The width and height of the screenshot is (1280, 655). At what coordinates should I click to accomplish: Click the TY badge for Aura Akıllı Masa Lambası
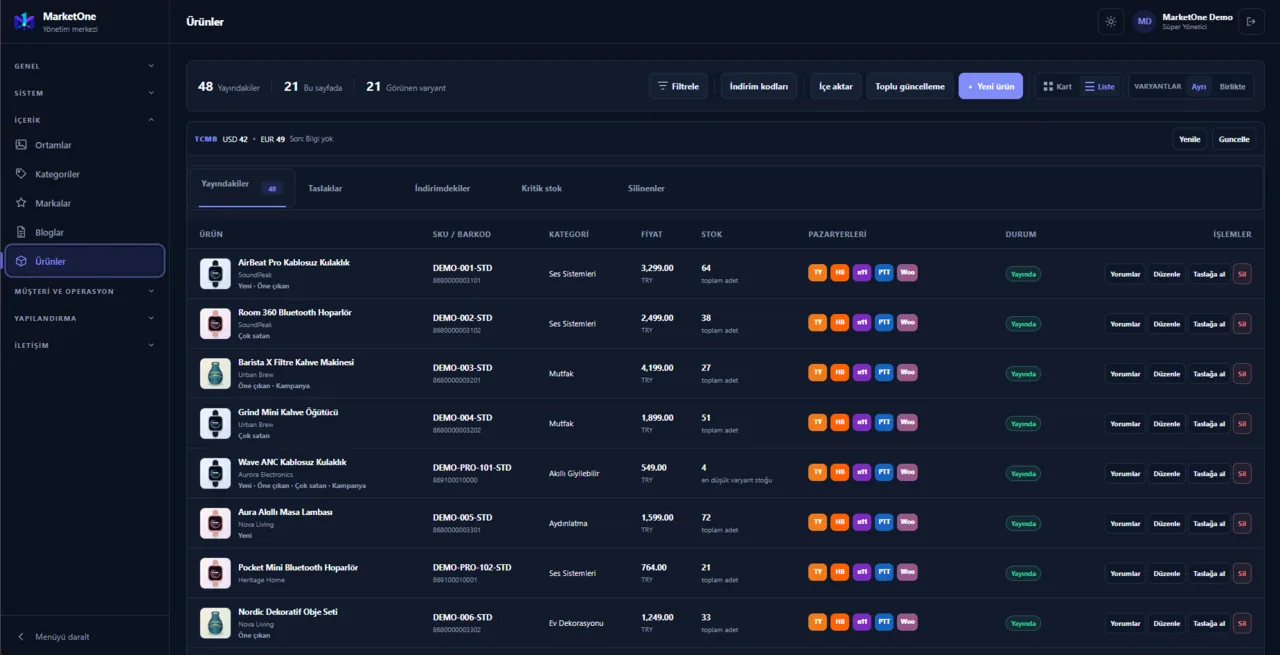[818, 522]
